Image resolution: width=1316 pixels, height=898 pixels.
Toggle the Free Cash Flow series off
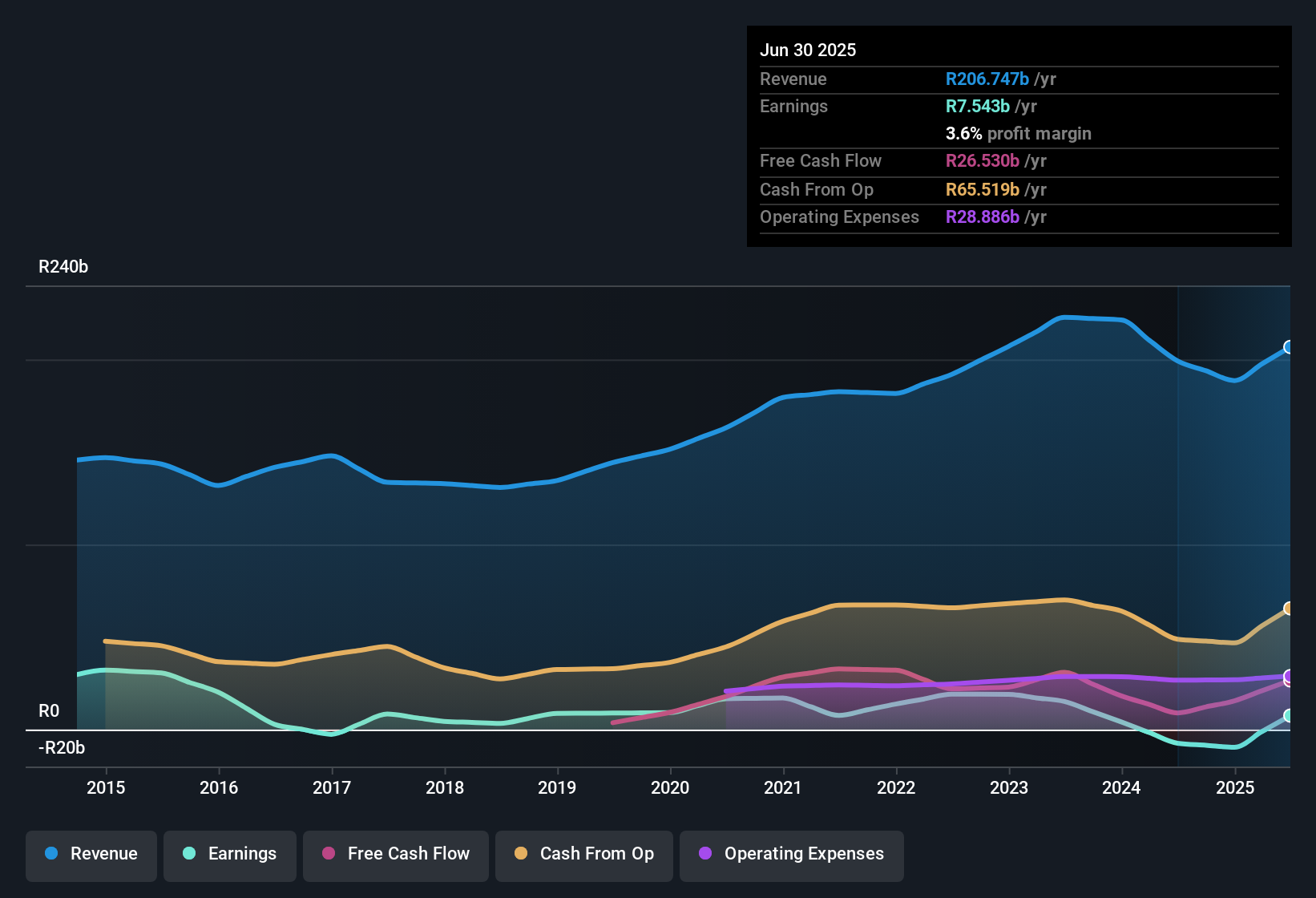(395, 854)
